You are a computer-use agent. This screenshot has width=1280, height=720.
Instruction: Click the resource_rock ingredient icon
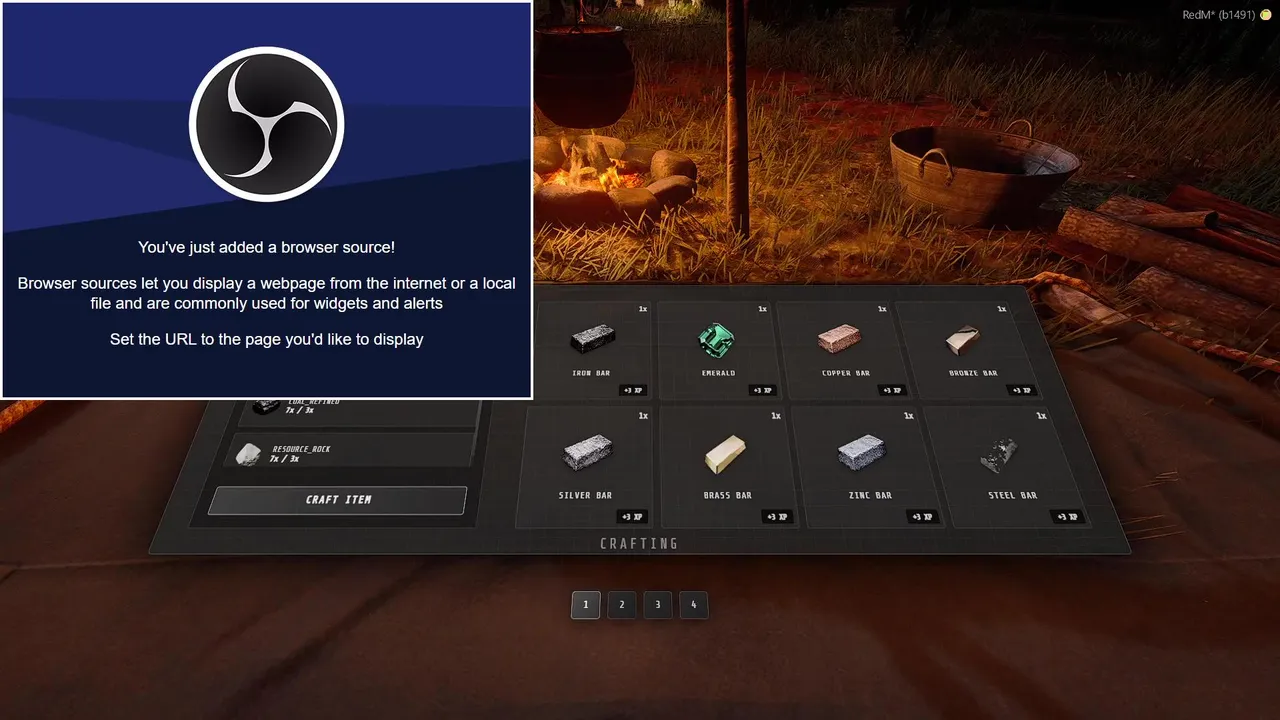tap(247, 454)
